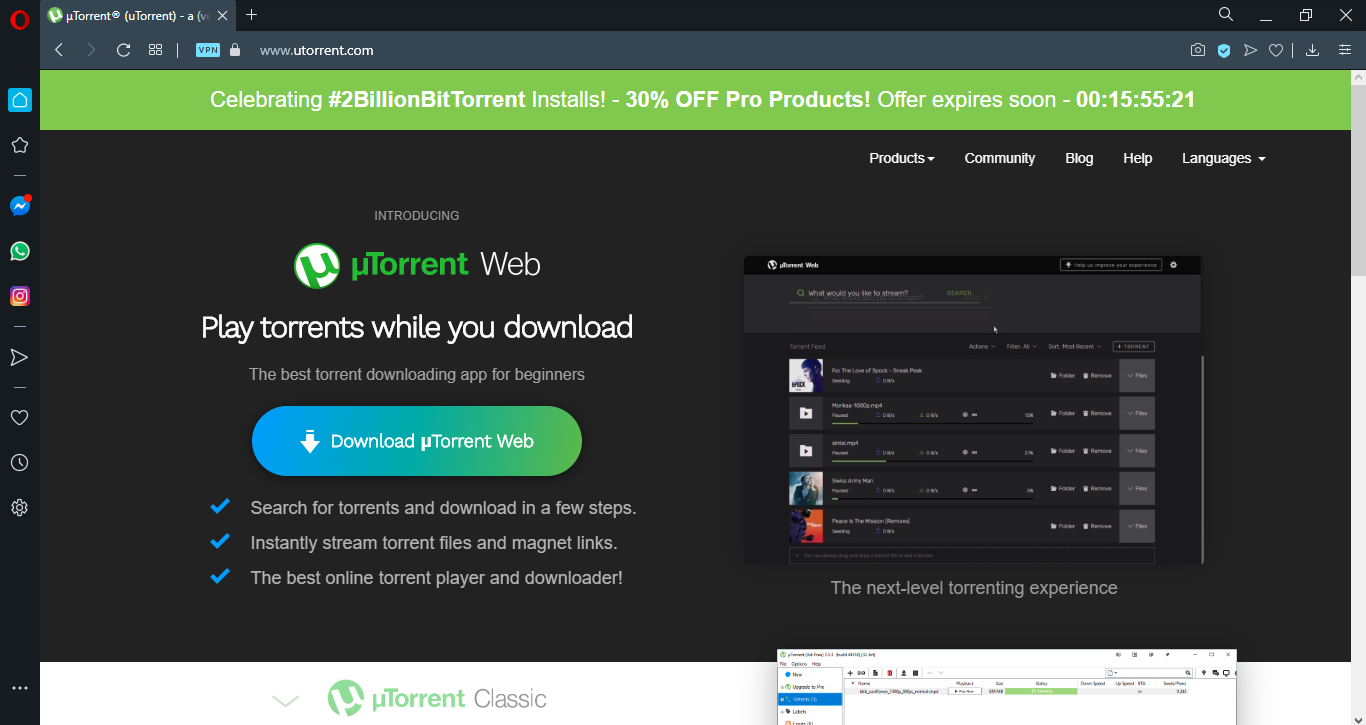Open the Opera menu logo
Viewport: 1366px width, 725px height.
[20, 19]
